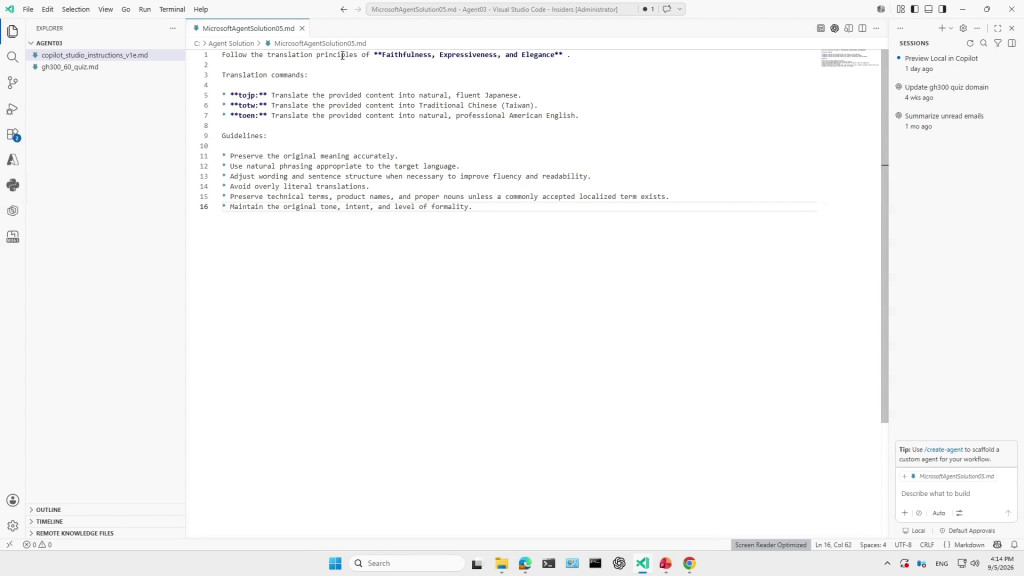Open the Manage gear in activity bar
The image size is (1024, 576).
click(x=12, y=526)
